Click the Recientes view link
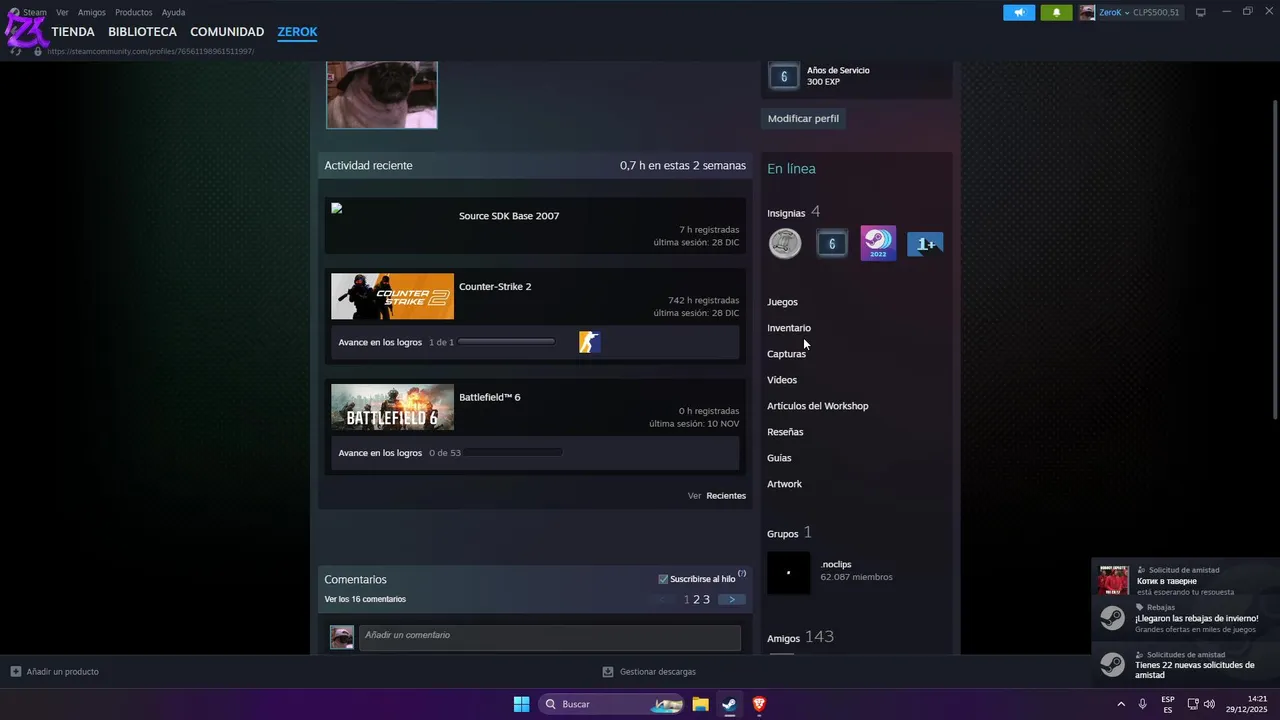This screenshot has height=720, width=1280. point(726,495)
